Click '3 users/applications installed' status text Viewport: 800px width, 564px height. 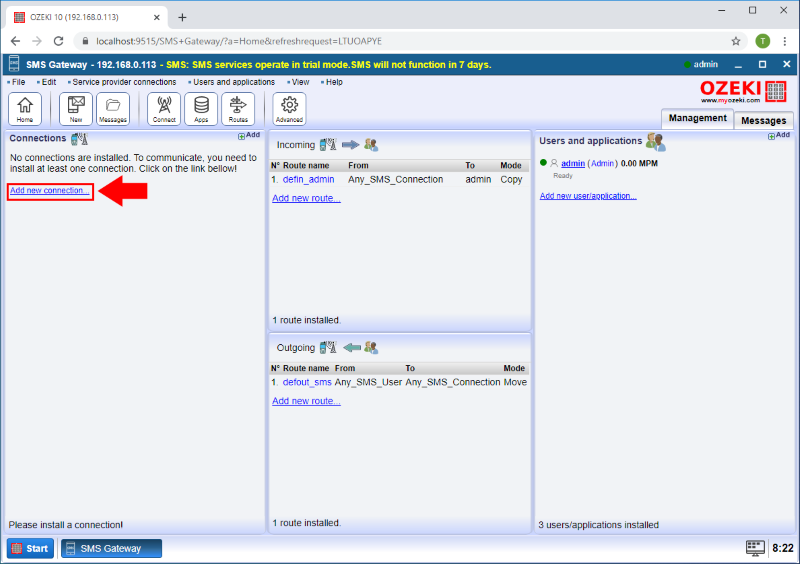[598, 525]
